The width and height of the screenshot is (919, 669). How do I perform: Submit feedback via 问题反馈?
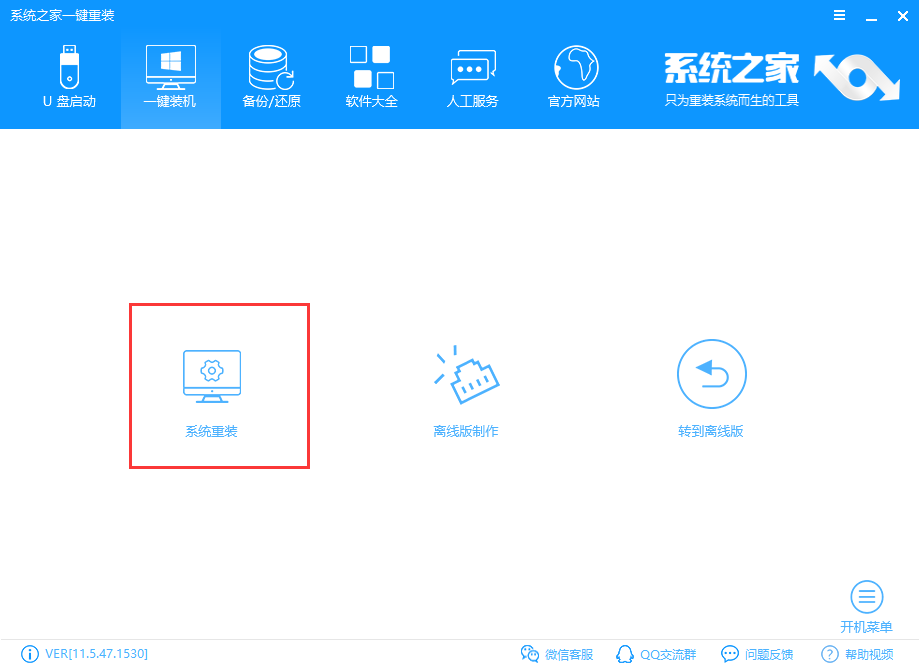coord(755,654)
